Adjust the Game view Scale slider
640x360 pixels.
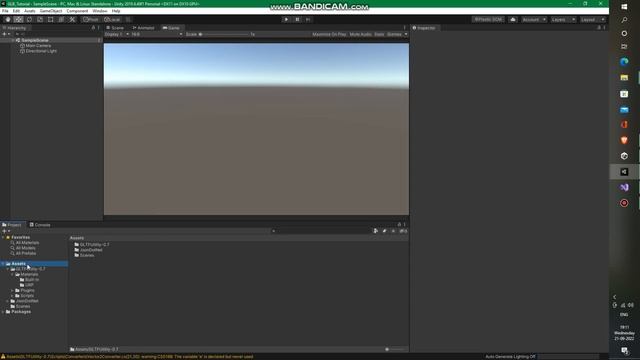tap(224, 34)
